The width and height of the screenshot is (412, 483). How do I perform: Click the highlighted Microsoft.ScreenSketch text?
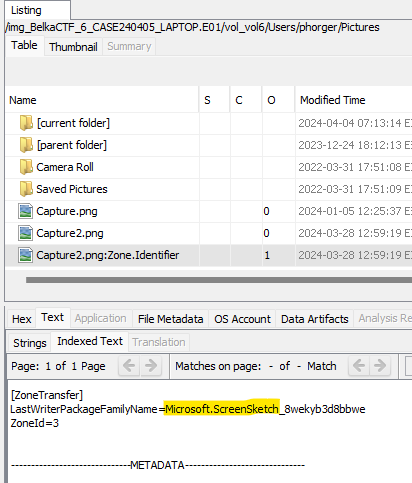pos(222,409)
